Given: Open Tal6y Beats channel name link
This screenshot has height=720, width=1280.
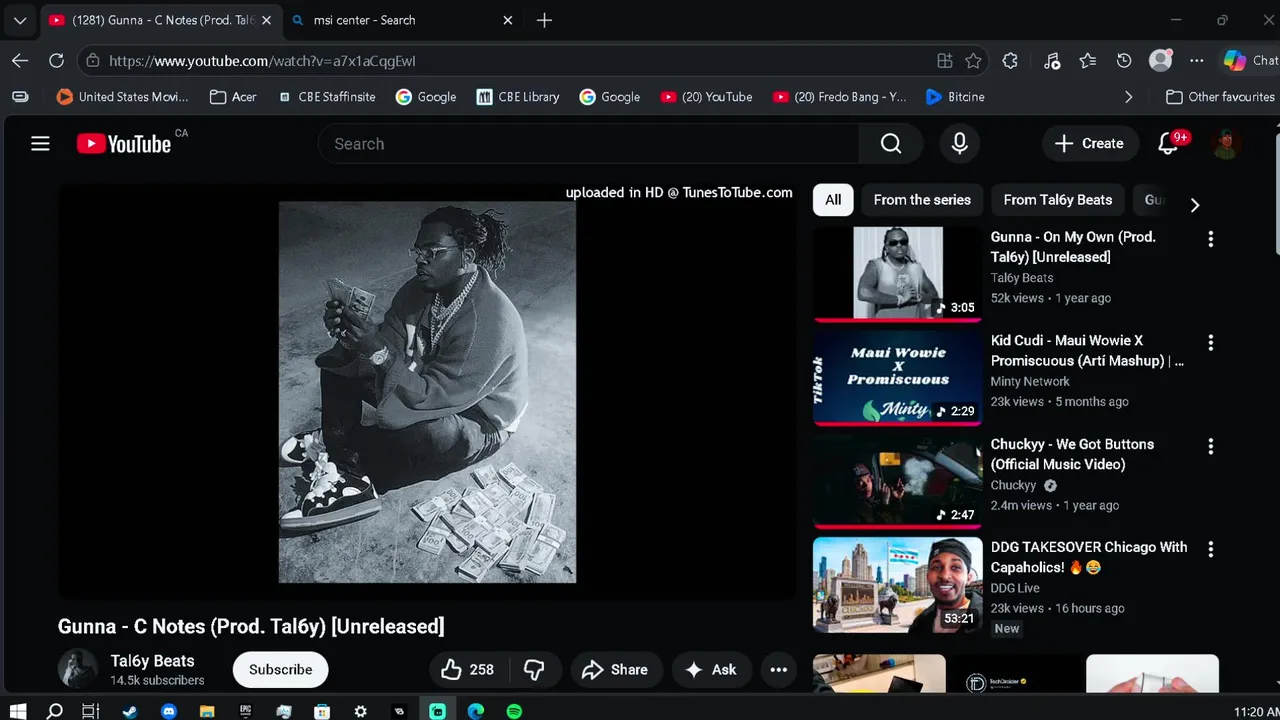Looking at the screenshot, I should 152,661.
